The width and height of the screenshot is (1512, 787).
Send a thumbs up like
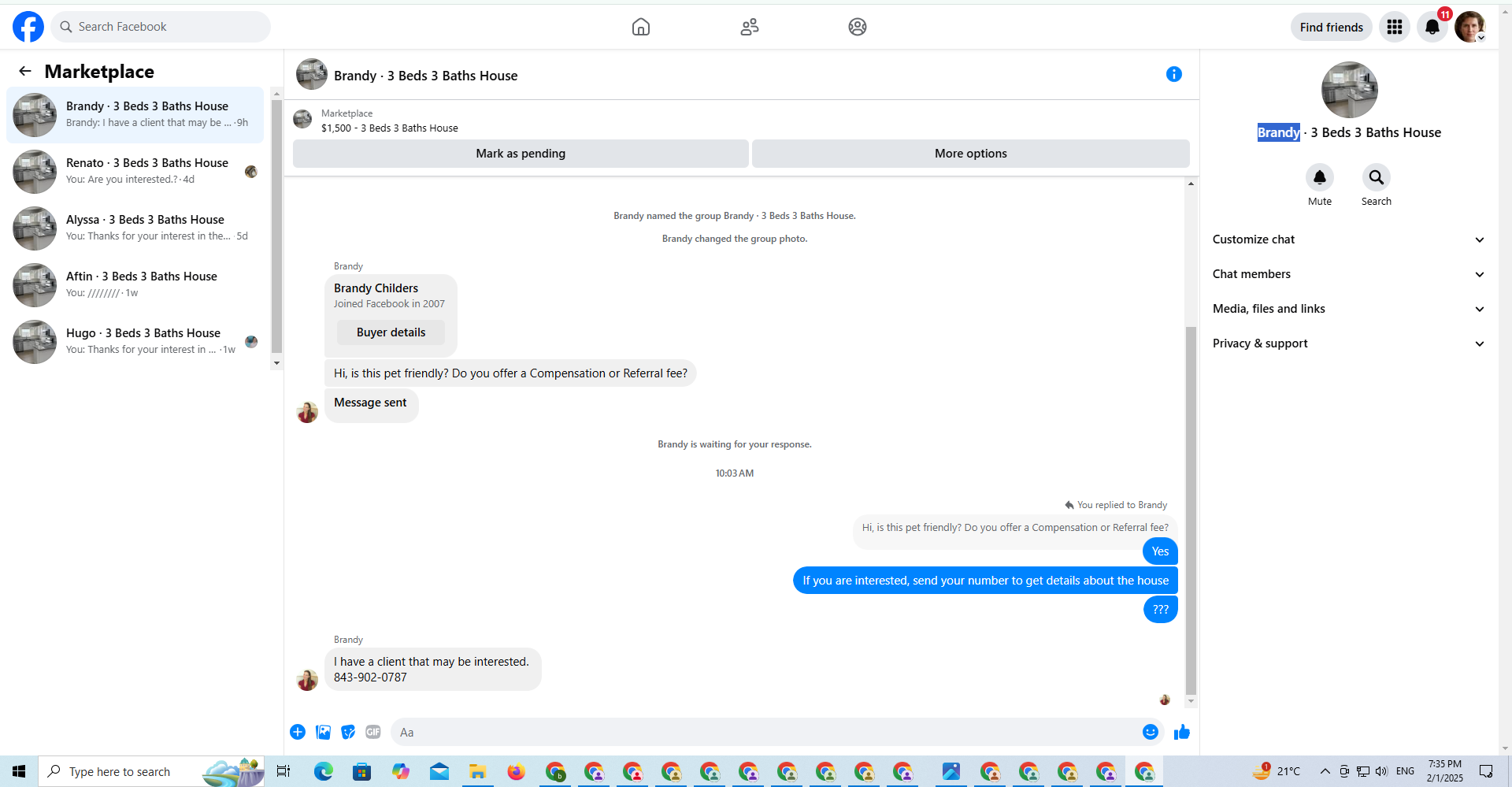point(1182,732)
